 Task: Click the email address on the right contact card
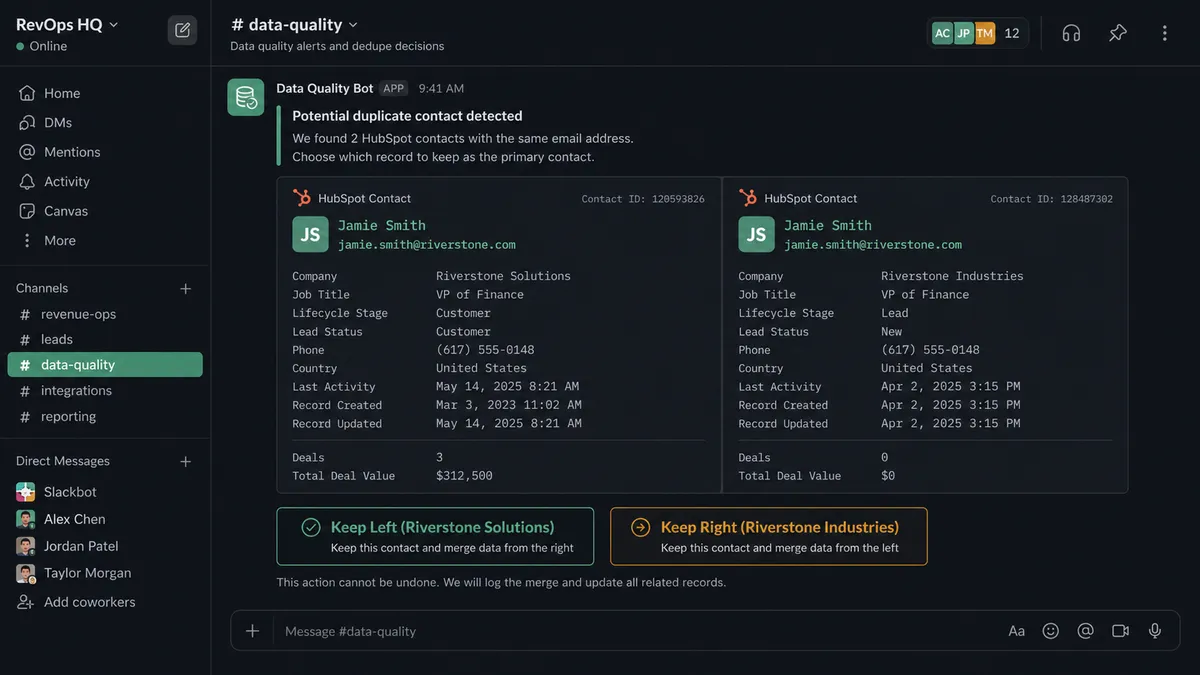873,244
